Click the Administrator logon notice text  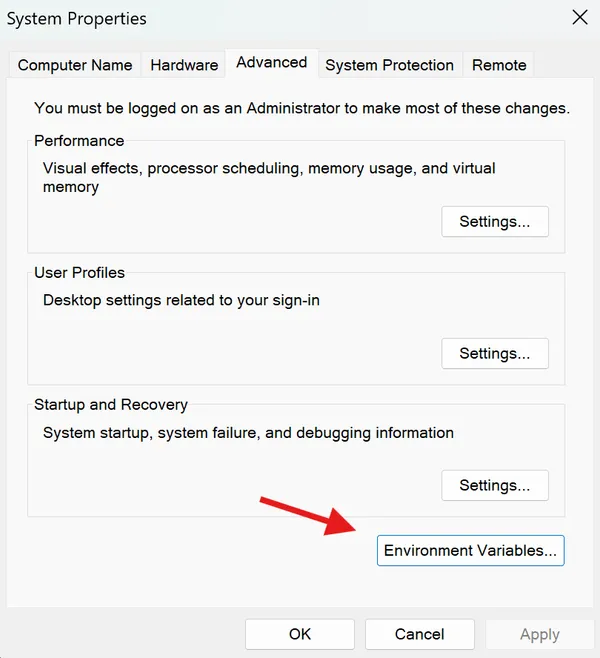(302, 108)
